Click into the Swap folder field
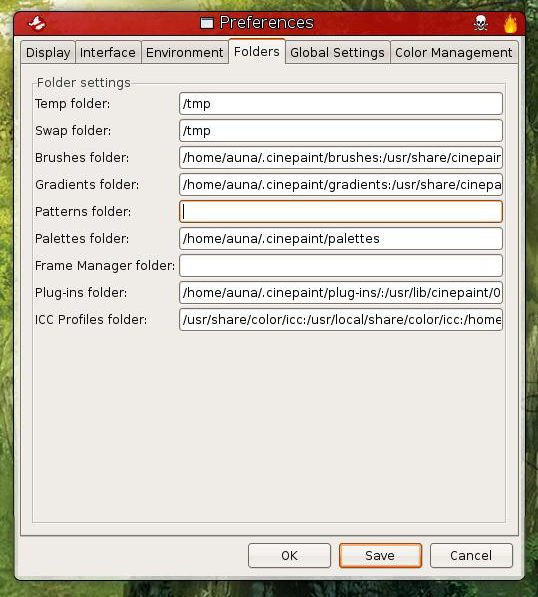This screenshot has height=597, width=538. pyautogui.click(x=341, y=131)
